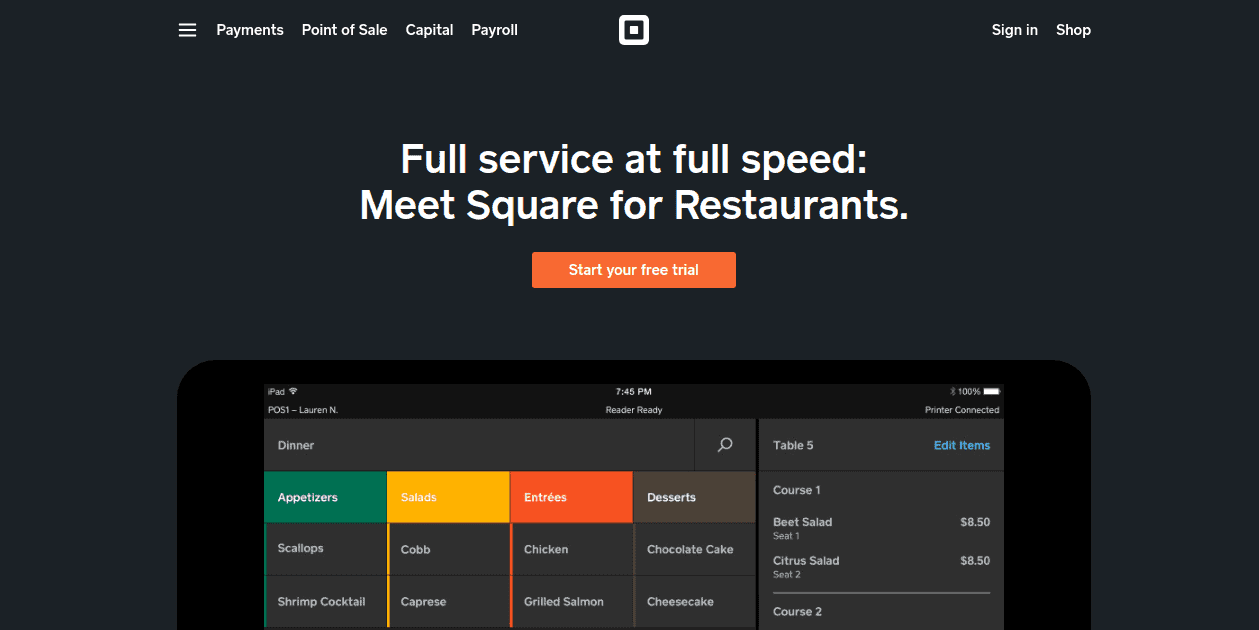Select the Grilled Salmon entrée
1259x630 pixels.
coord(571,602)
